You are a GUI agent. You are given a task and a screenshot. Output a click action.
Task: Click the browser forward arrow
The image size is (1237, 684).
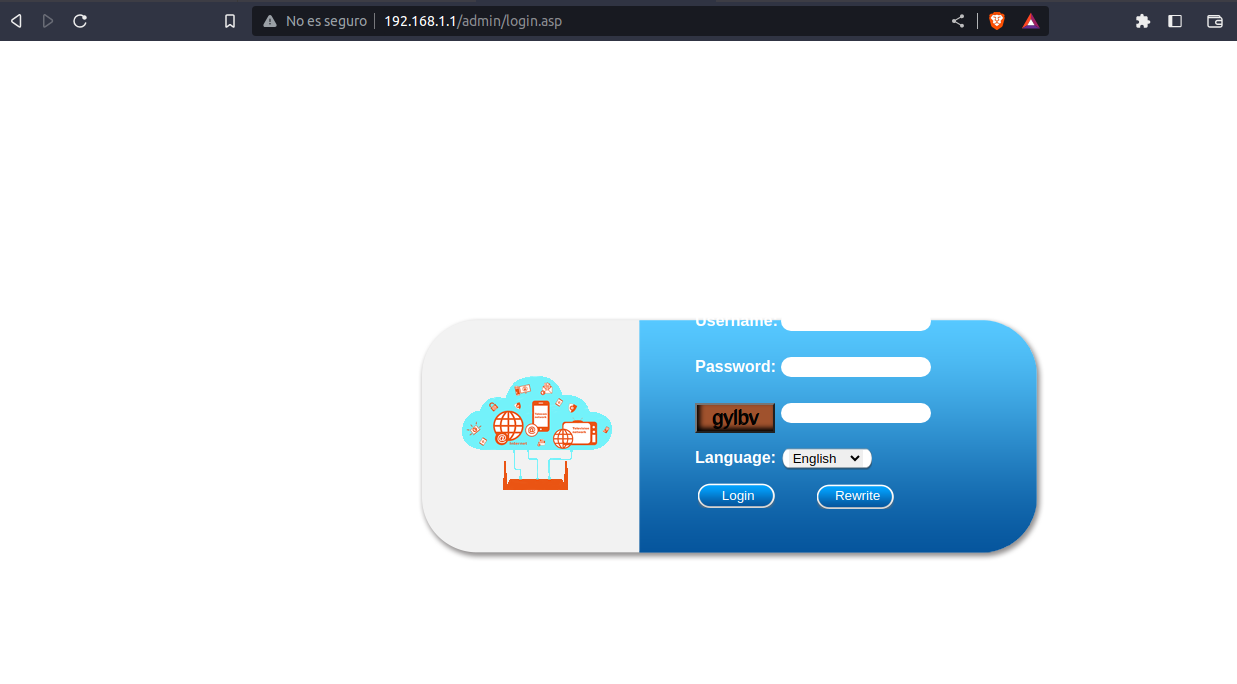click(x=48, y=21)
